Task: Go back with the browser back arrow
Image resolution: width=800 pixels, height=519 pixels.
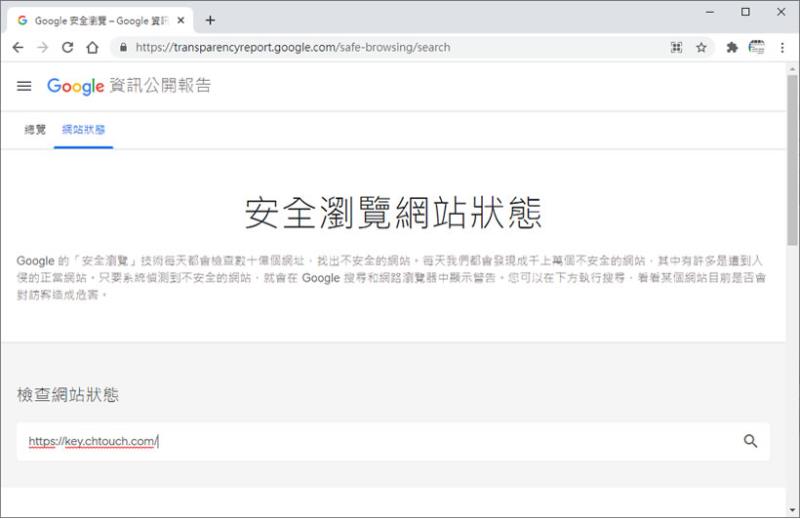Action: pyautogui.click(x=18, y=47)
